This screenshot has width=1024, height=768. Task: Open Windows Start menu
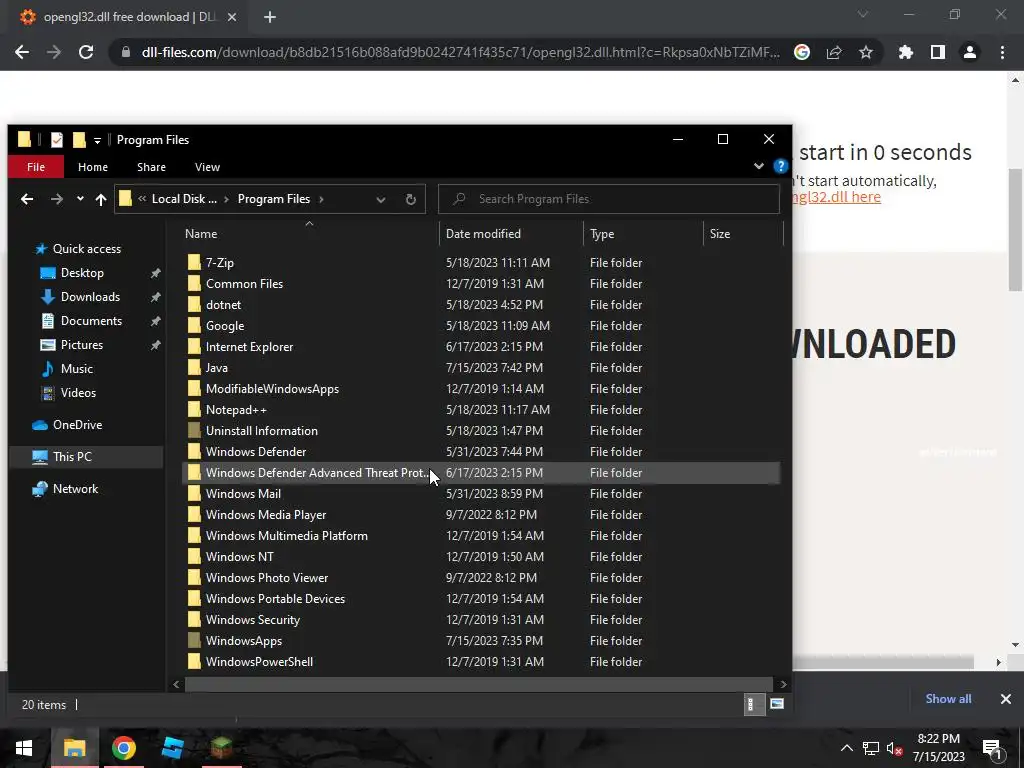(24, 748)
